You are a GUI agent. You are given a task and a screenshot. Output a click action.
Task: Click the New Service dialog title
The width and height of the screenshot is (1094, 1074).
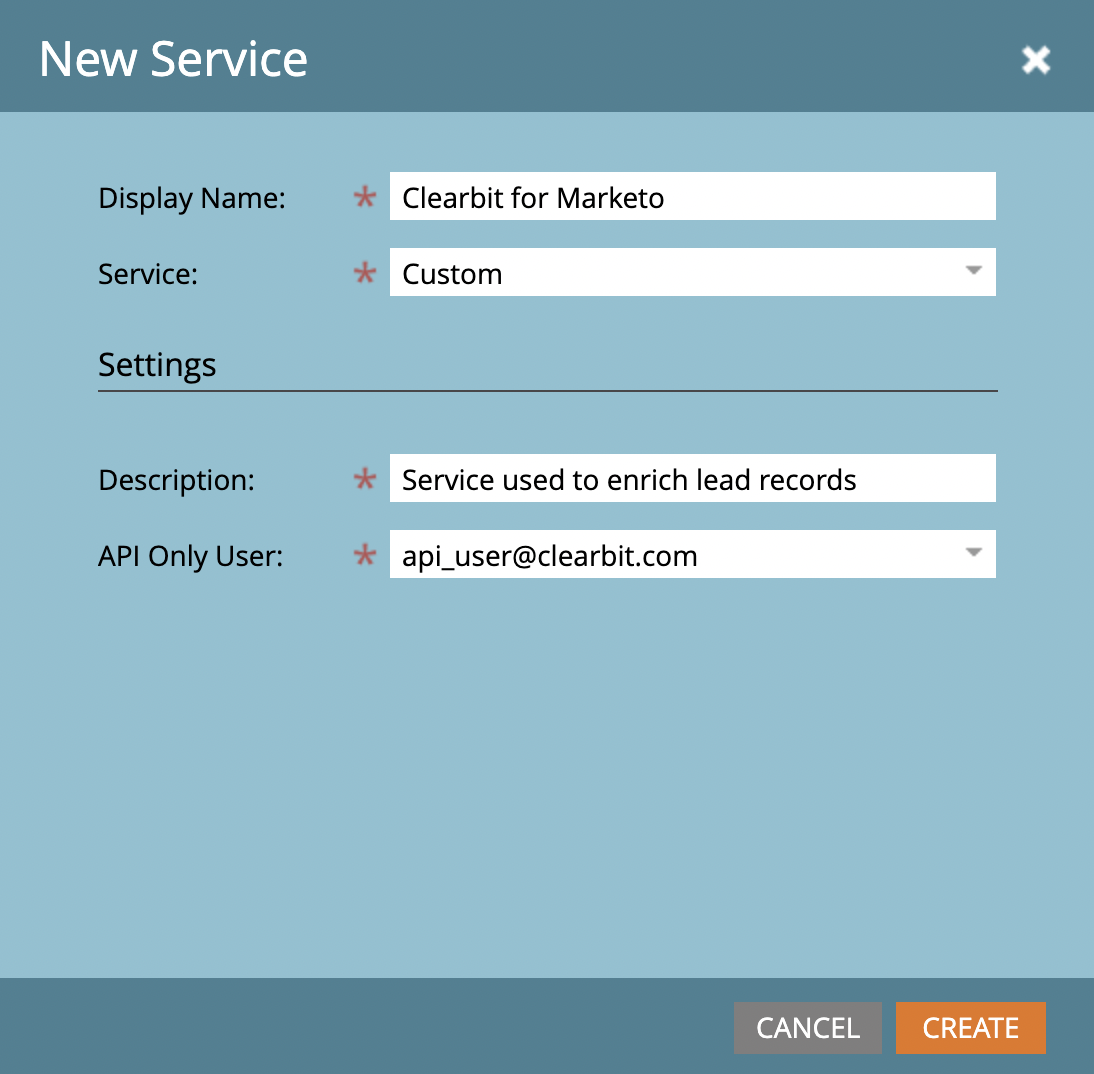coord(173,59)
